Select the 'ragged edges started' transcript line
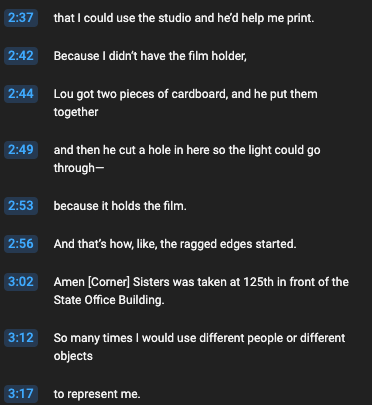This screenshot has height=405, width=372. [175, 244]
